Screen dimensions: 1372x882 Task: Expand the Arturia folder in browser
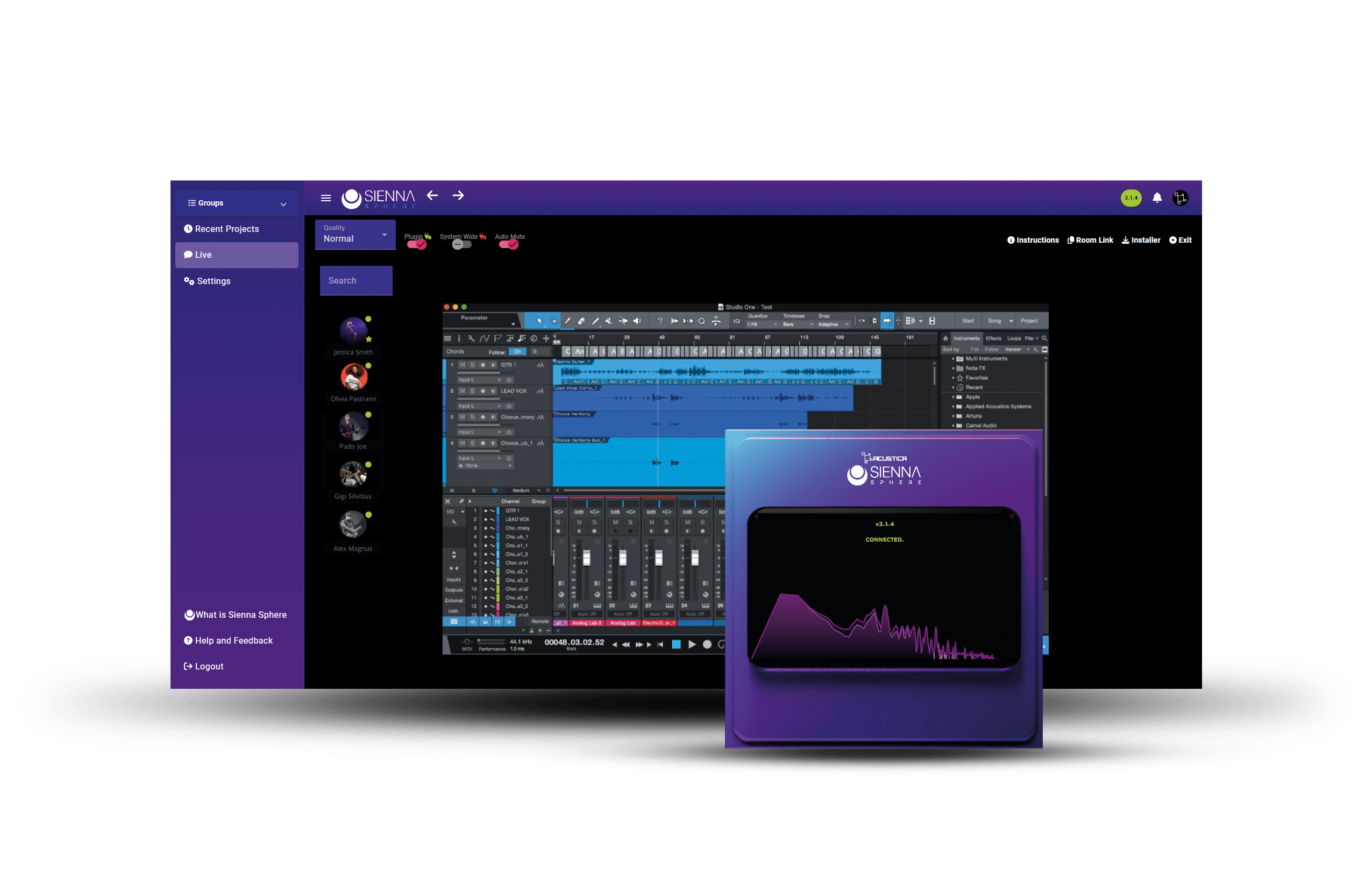(953, 417)
